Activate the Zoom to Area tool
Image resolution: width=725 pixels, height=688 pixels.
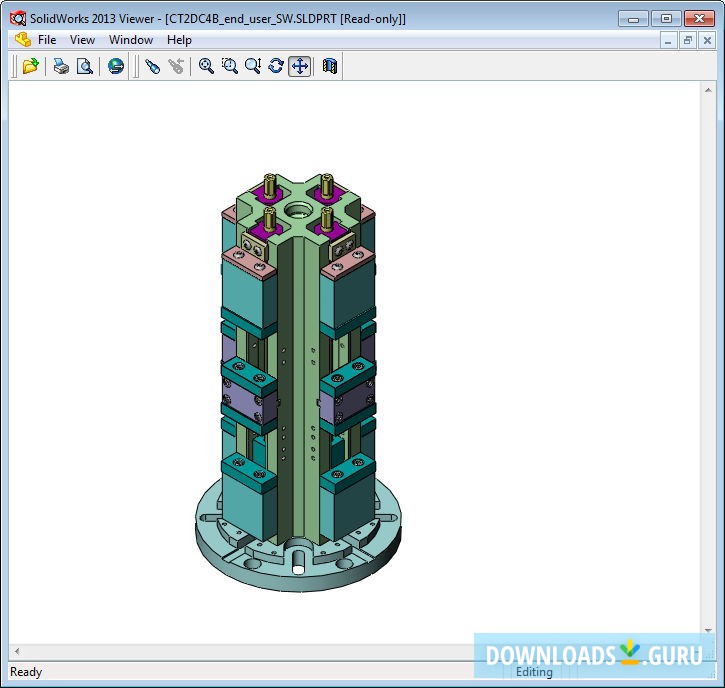229,66
